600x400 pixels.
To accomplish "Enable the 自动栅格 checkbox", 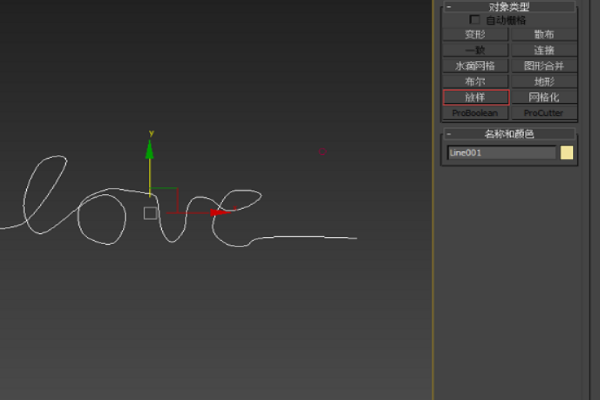I will click(x=474, y=20).
